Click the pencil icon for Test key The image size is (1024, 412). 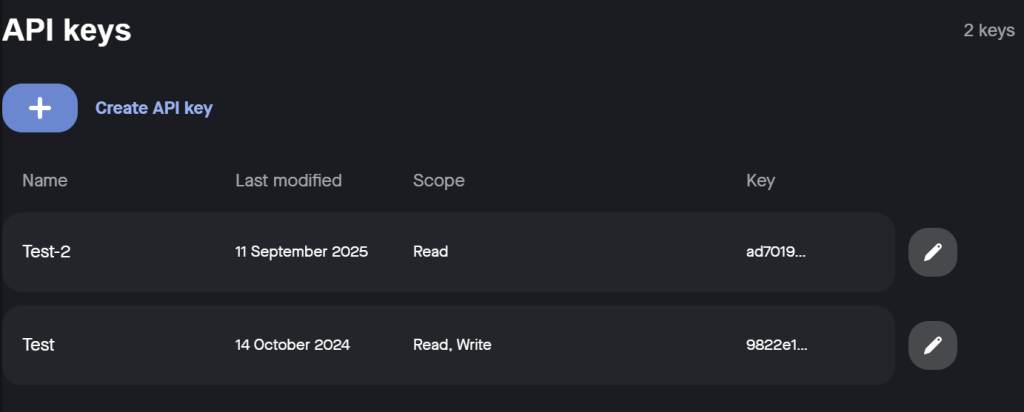[x=932, y=345]
